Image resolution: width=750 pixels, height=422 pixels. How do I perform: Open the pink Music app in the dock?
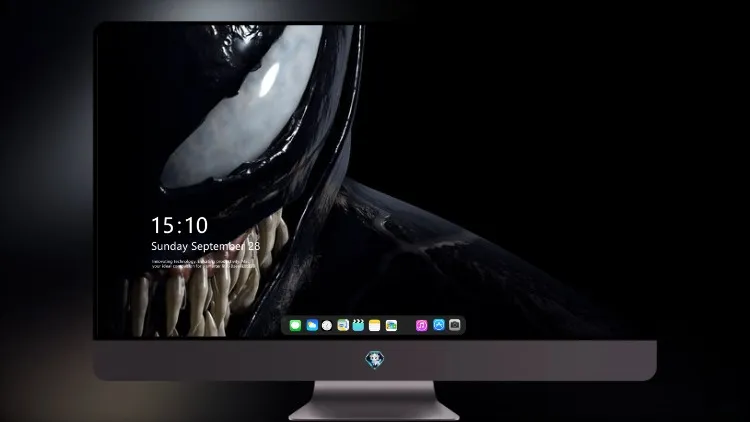coord(421,325)
